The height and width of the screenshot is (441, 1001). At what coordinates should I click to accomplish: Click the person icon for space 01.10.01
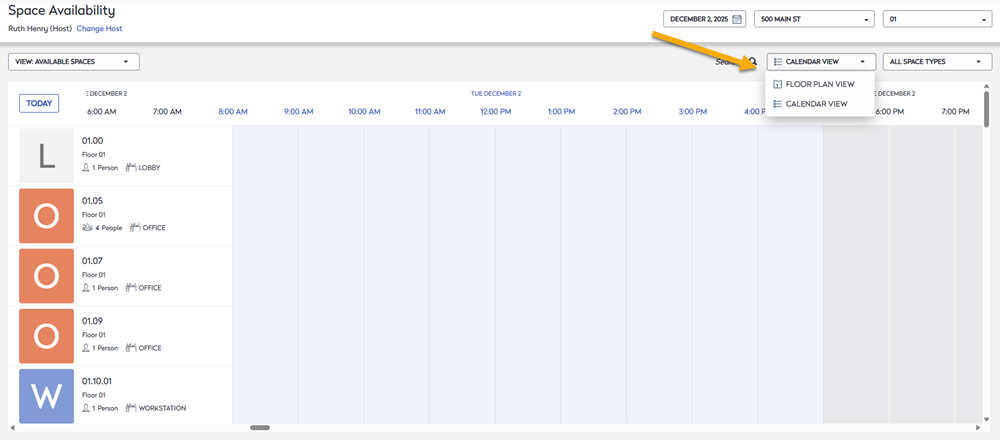tap(86, 408)
